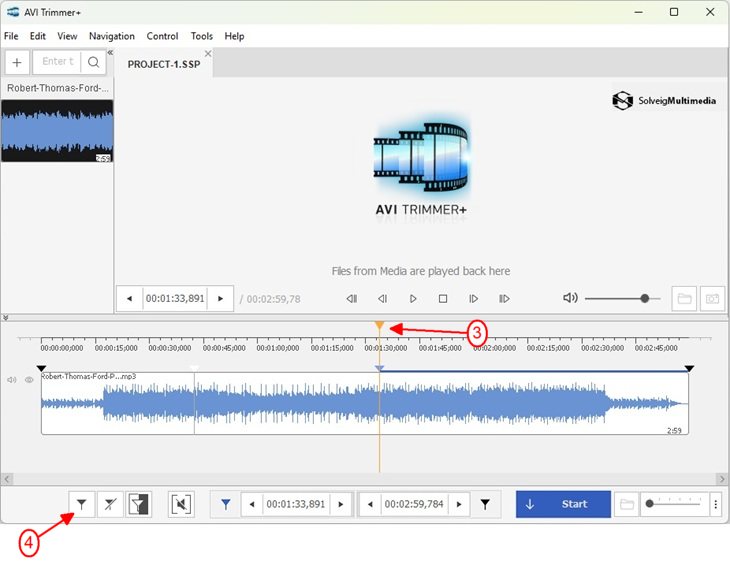The image size is (730, 565).
Task: Toggle track audio mute icon
Action: pos(12,380)
